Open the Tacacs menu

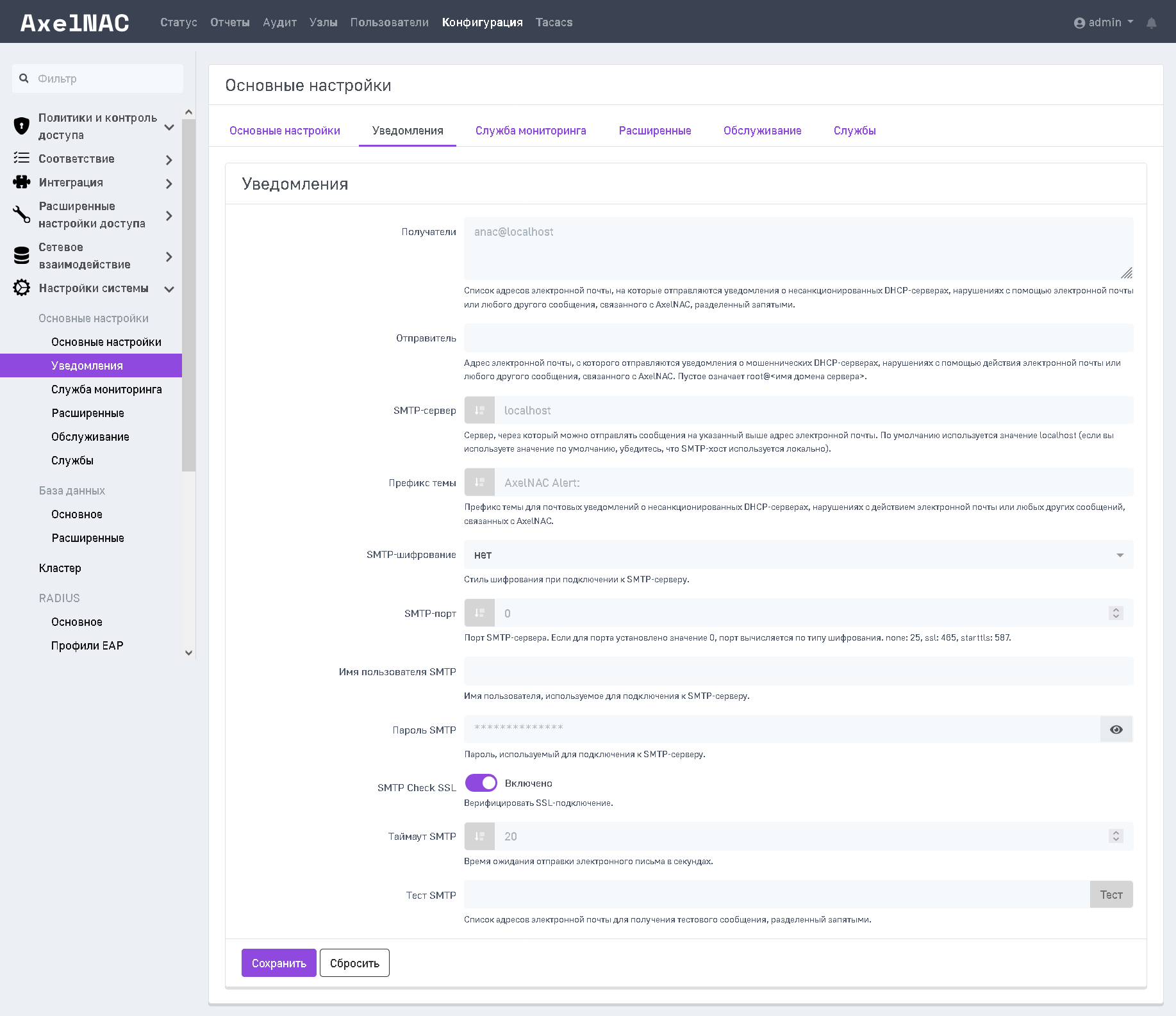coord(554,22)
